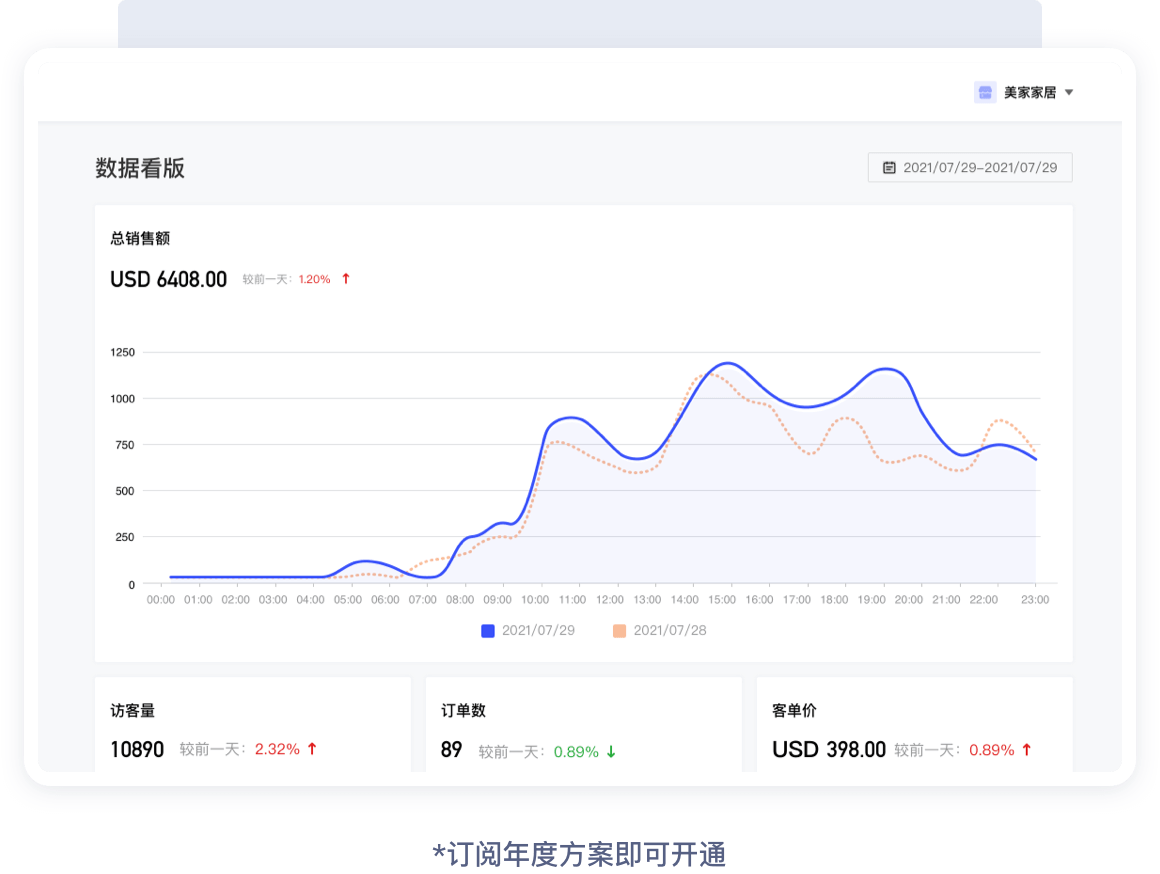Click the 750 y-axis label

(x=125, y=445)
